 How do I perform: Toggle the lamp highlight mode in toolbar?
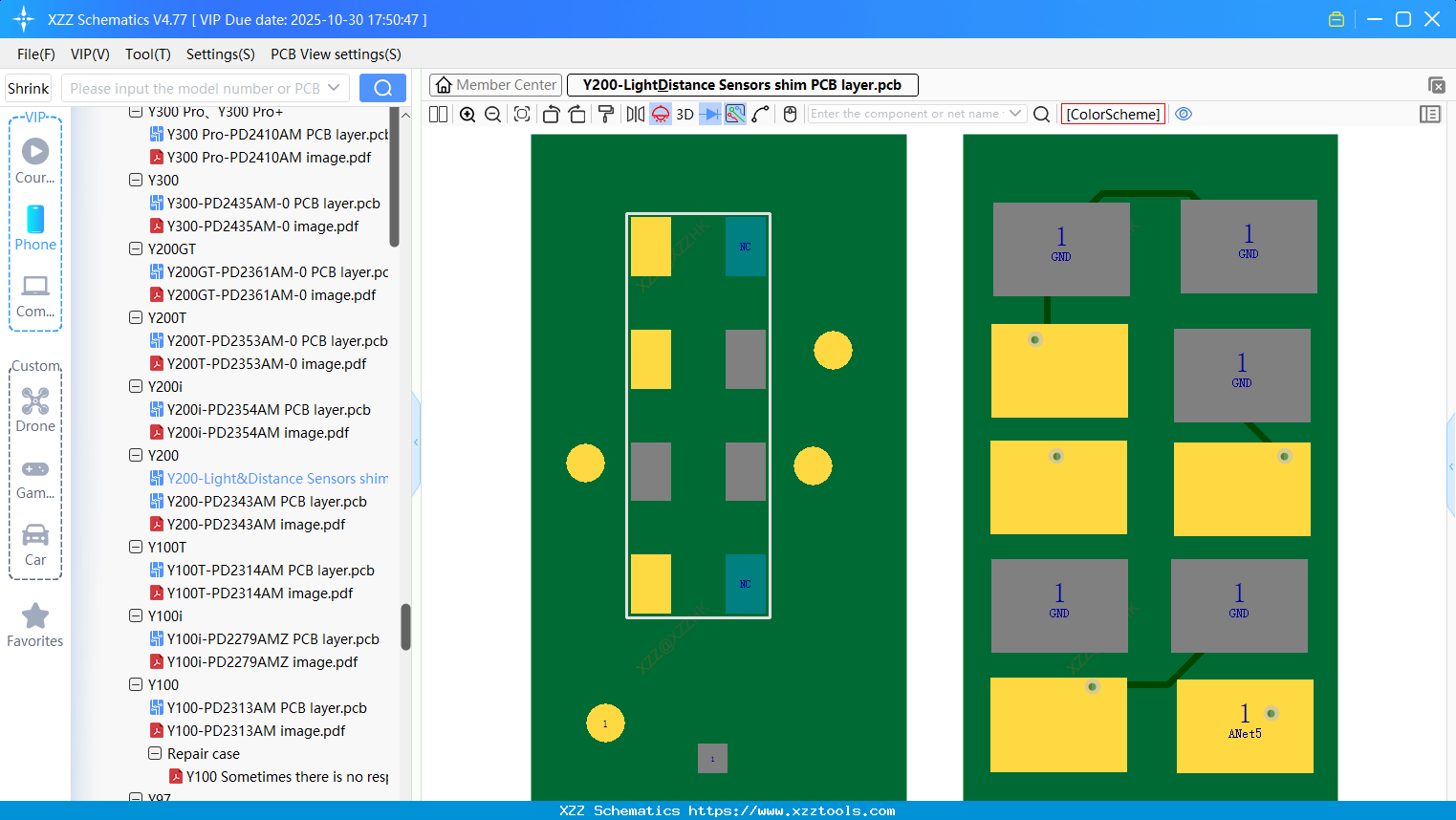(660, 114)
